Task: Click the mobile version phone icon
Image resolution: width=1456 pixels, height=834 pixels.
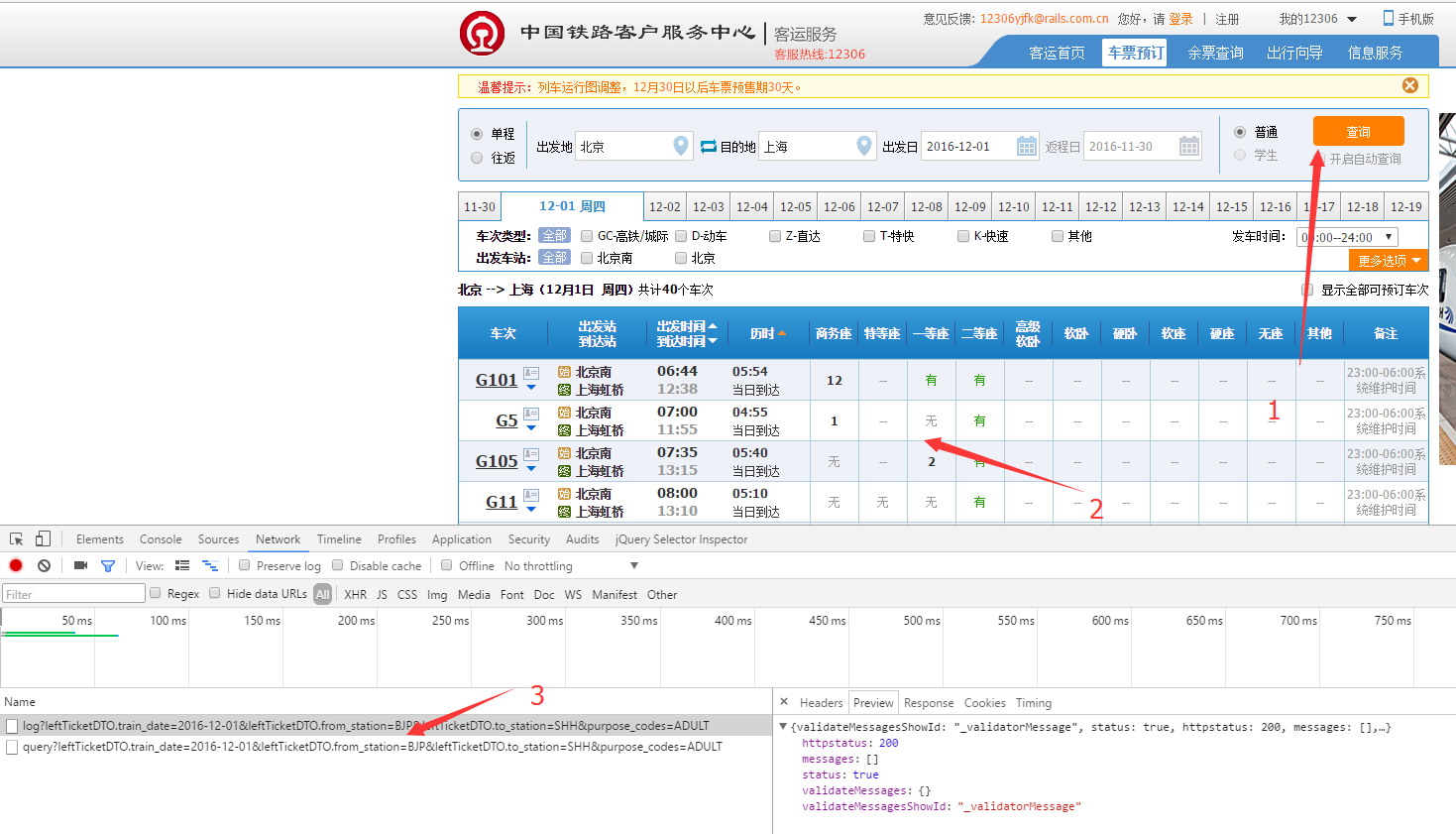Action: [1389, 18]
